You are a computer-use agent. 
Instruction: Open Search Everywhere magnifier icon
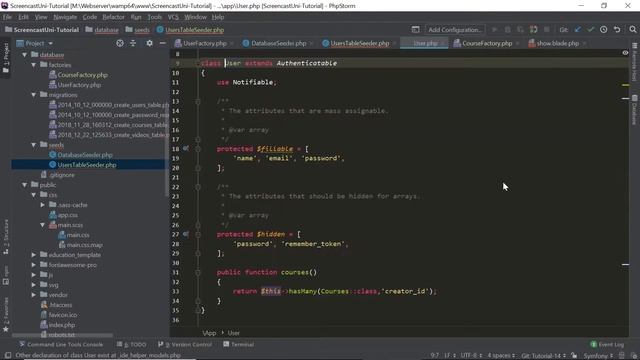click(633, 29)
